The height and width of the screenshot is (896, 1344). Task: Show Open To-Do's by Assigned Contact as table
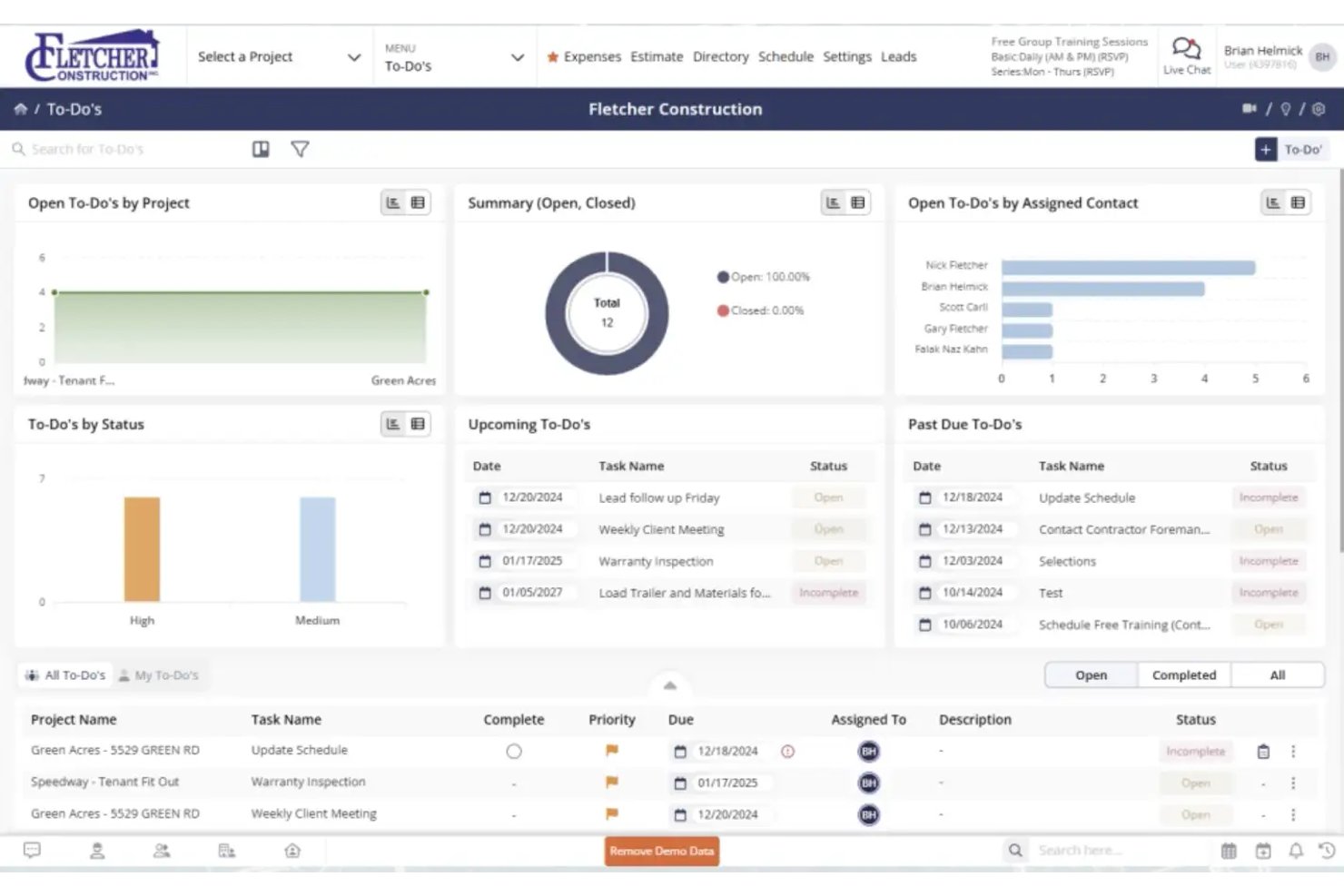click(1298, 202)
